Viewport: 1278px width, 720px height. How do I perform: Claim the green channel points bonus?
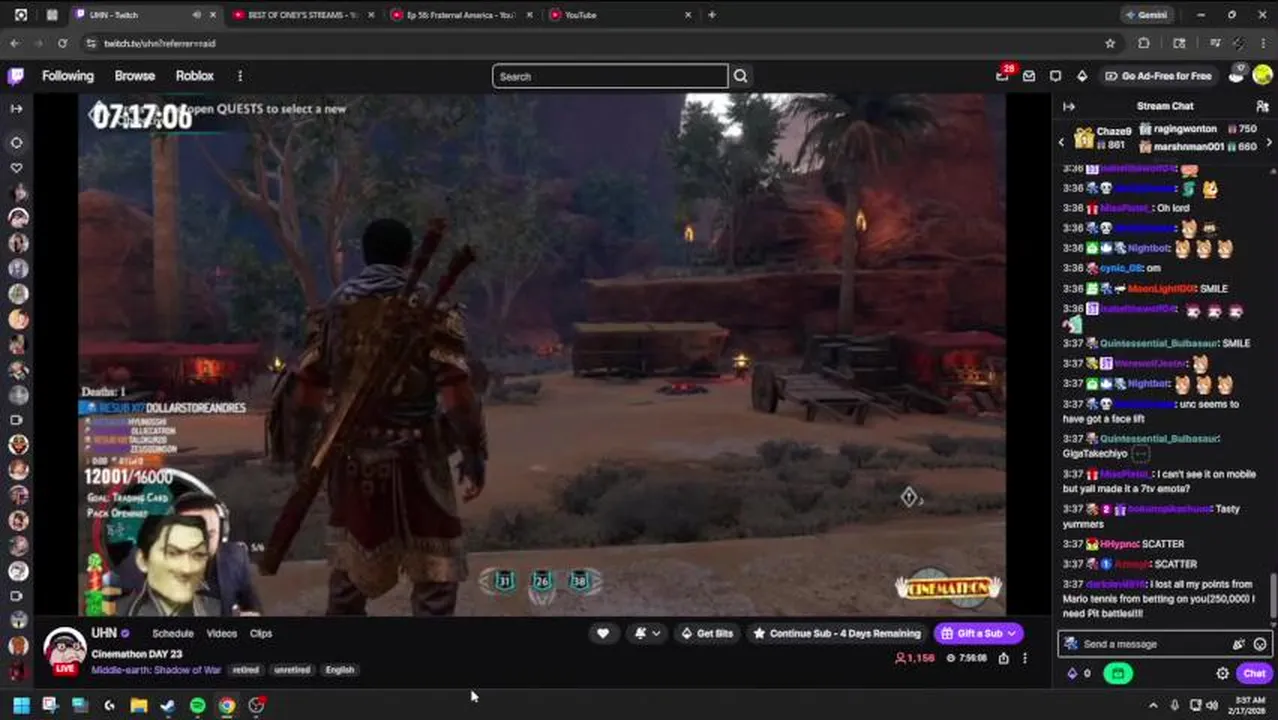tap(1117, 673)
